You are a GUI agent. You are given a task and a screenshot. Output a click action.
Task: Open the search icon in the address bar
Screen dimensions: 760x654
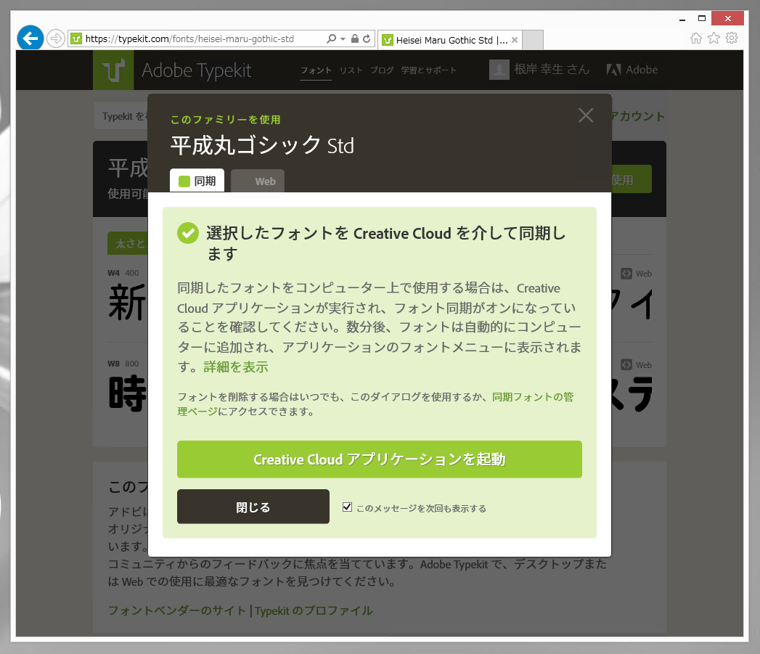[331, 38]
